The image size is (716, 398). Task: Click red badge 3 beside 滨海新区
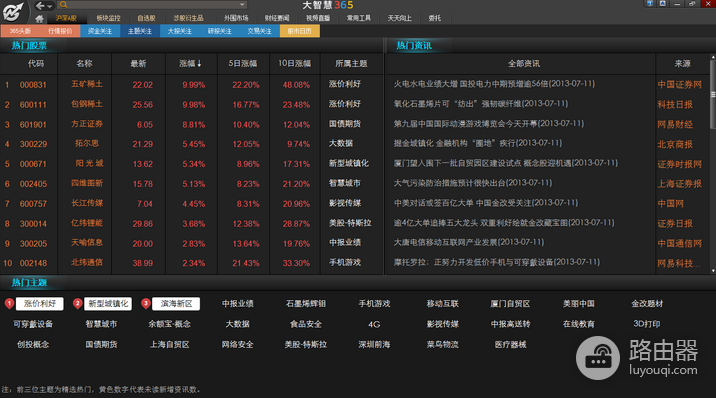click(146, 304)
